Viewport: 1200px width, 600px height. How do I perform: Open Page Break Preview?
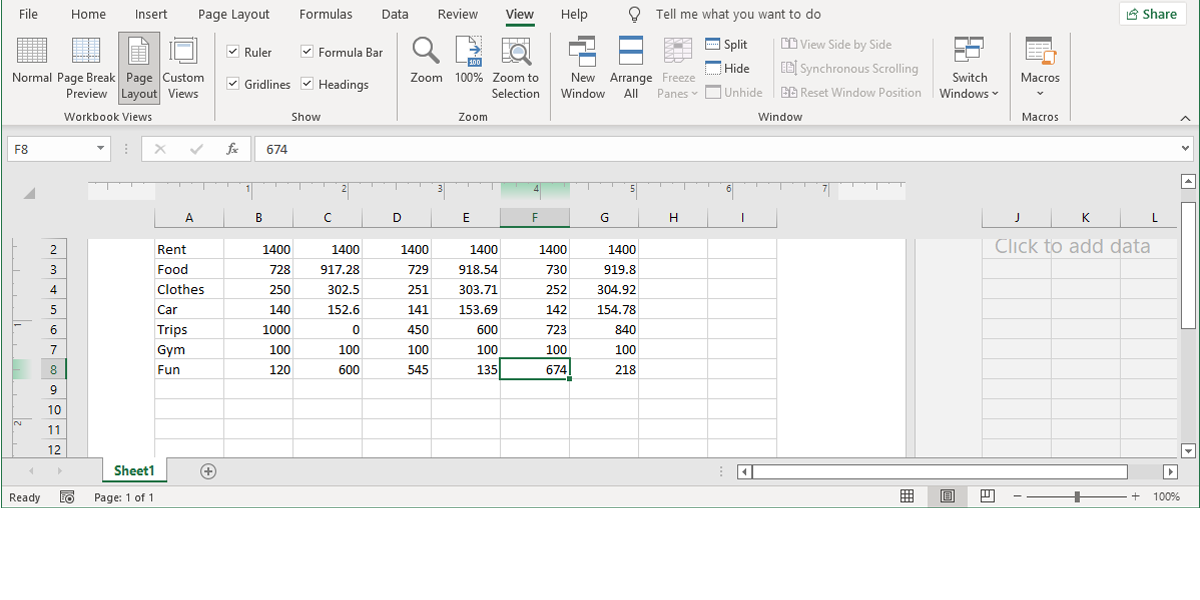tap(85, 67)
